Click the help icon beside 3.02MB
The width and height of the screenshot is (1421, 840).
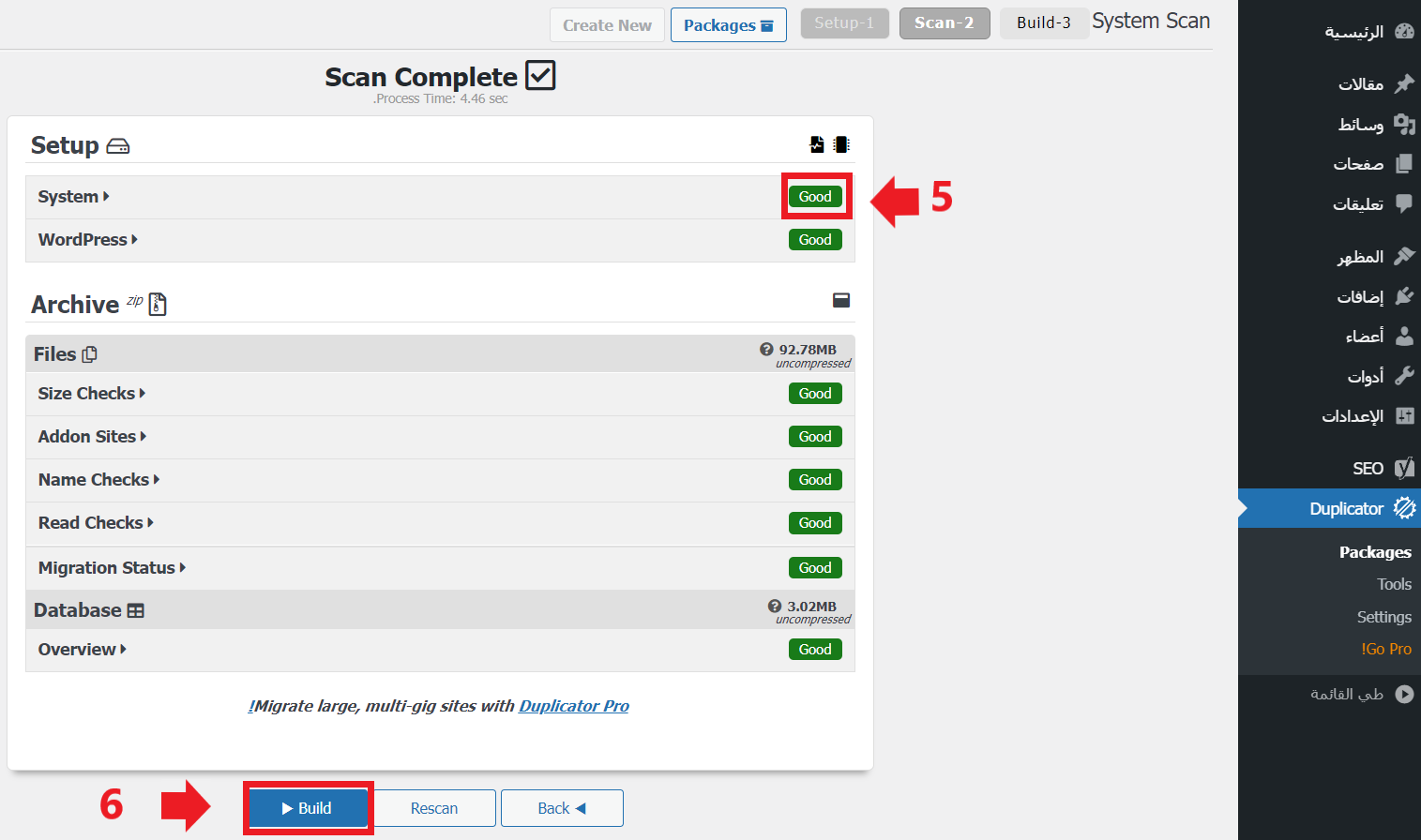[x=775, y=607]
